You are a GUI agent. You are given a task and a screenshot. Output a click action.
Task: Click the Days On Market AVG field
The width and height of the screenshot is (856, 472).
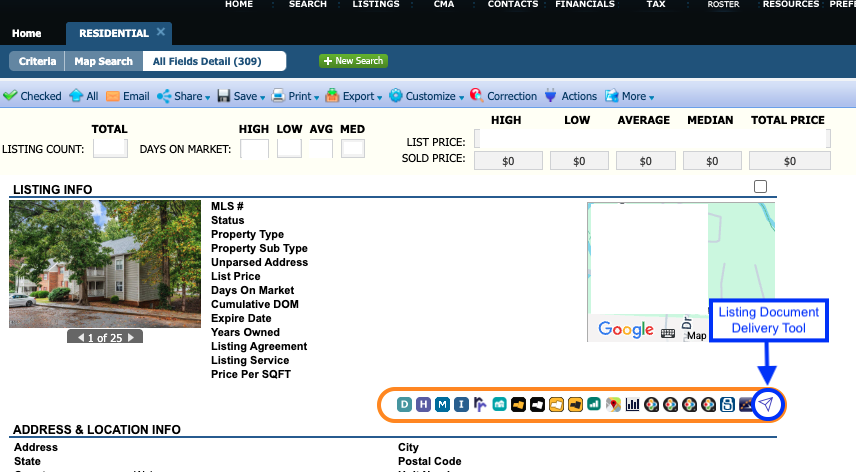point(322,148)
